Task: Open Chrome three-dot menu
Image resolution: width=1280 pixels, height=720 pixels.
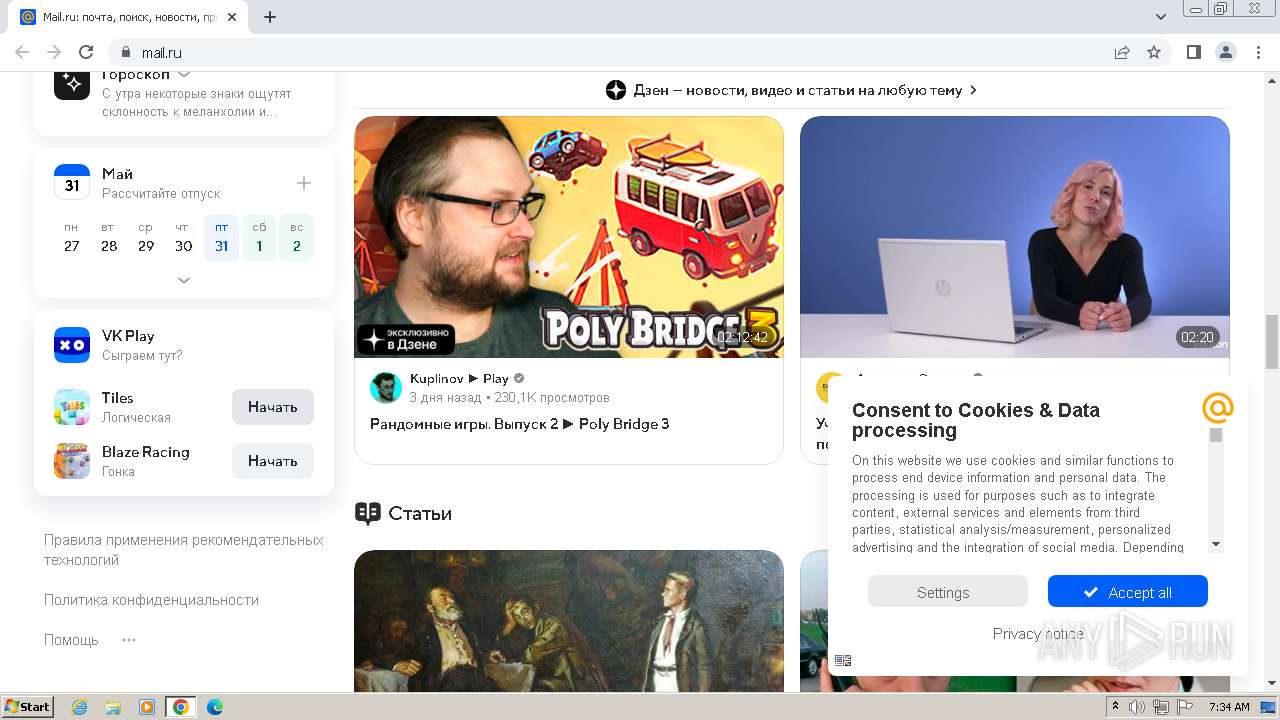Action: [1256, 52]
